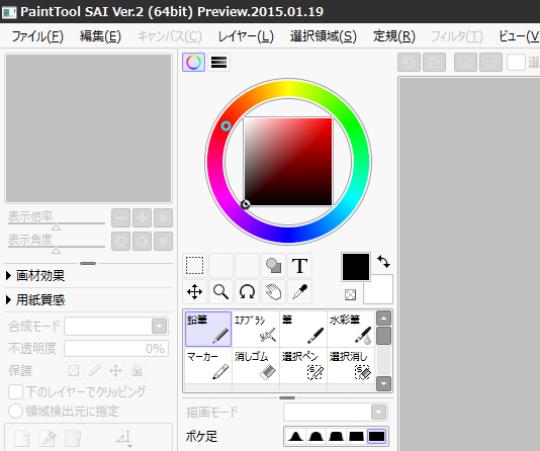The width and height of the screenshot is (540, 451).
Task: Select the Zoom magnifier tool
Action: (221, 292)
